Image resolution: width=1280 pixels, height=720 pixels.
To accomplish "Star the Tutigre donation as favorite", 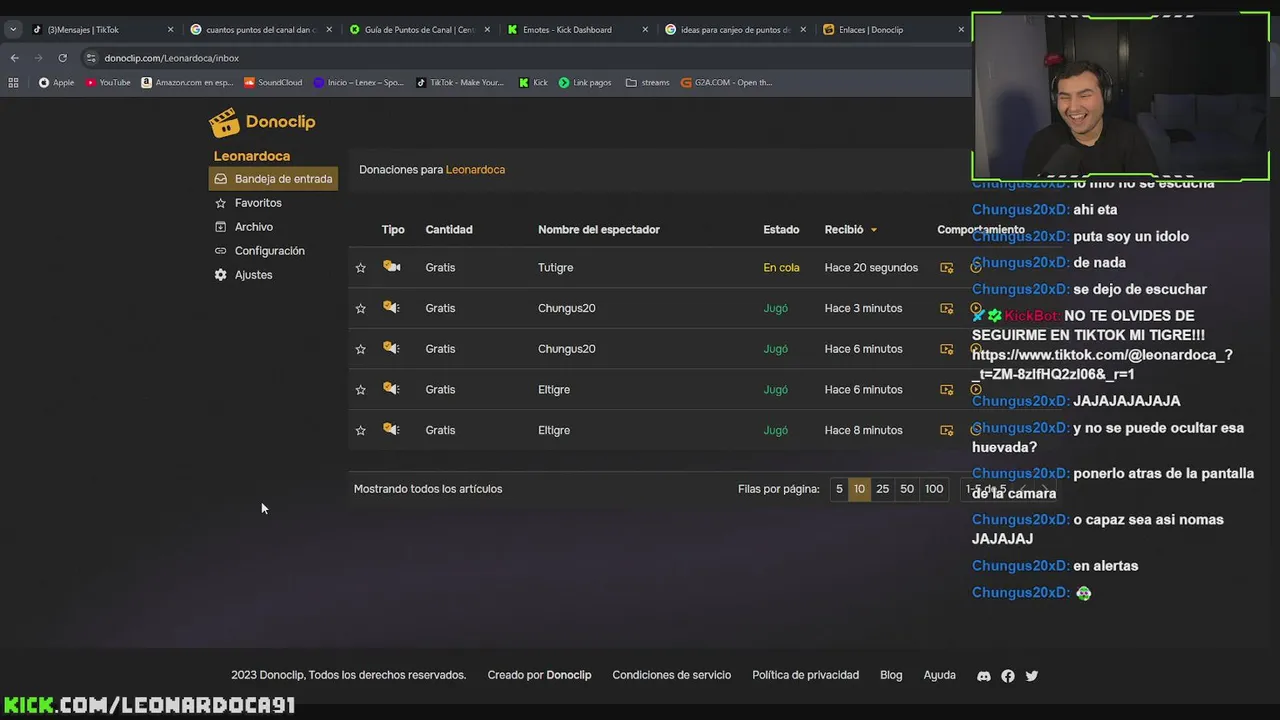I will pos(361,268).
